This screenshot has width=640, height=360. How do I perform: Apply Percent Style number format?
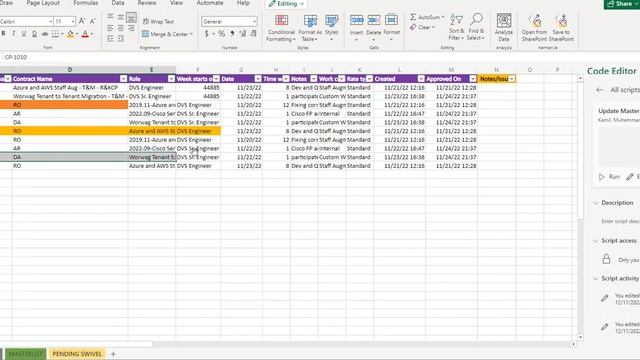pyautogui.click(x=222, y=33)
